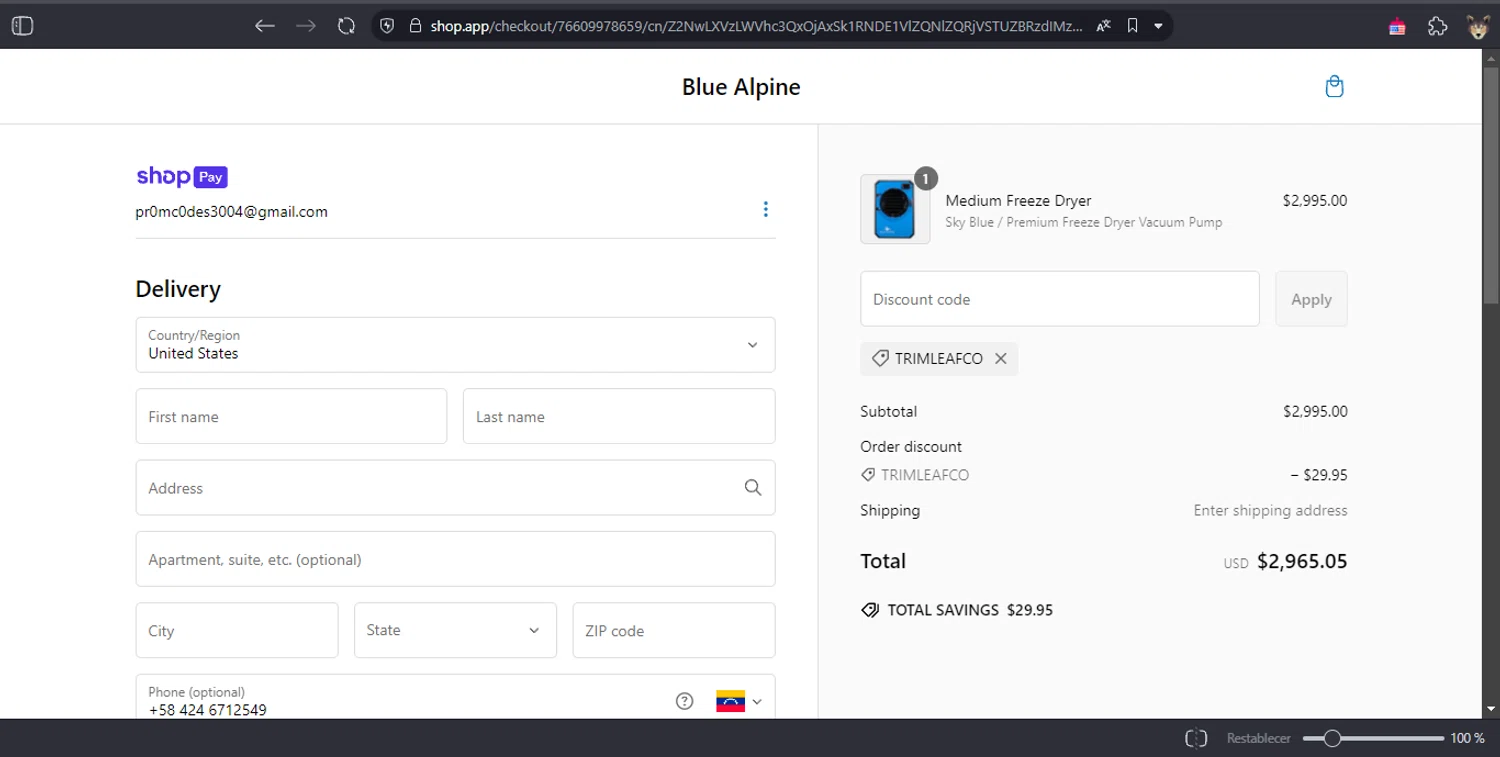Click the email pr0mc0des3004@gmail.com

pyautogui.click(x=232, y=212)
